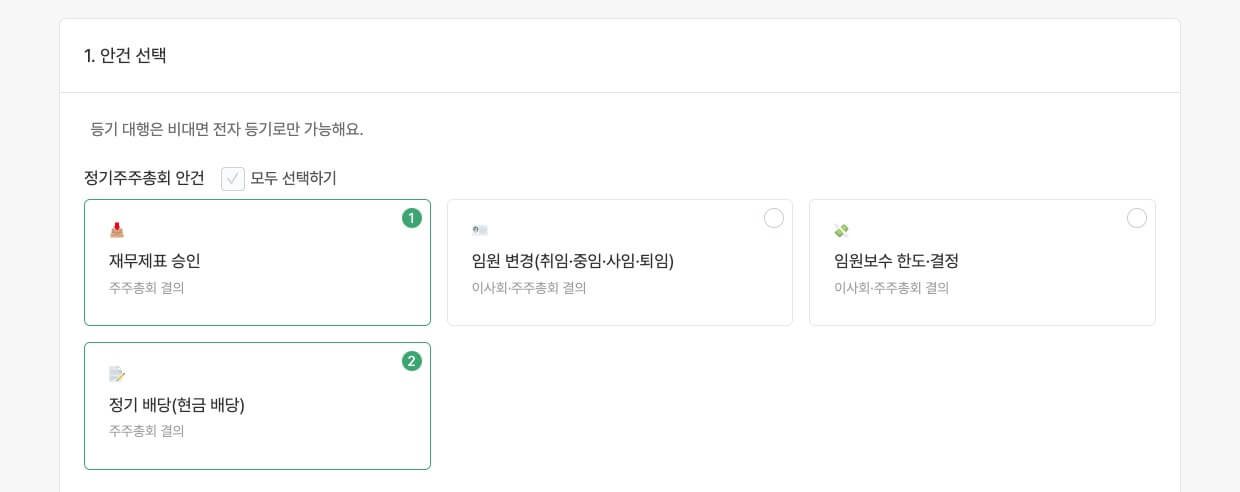
Task: Select the empty circle on 임원보수 한도·결정 card
Action: (x=1137, y=218)
